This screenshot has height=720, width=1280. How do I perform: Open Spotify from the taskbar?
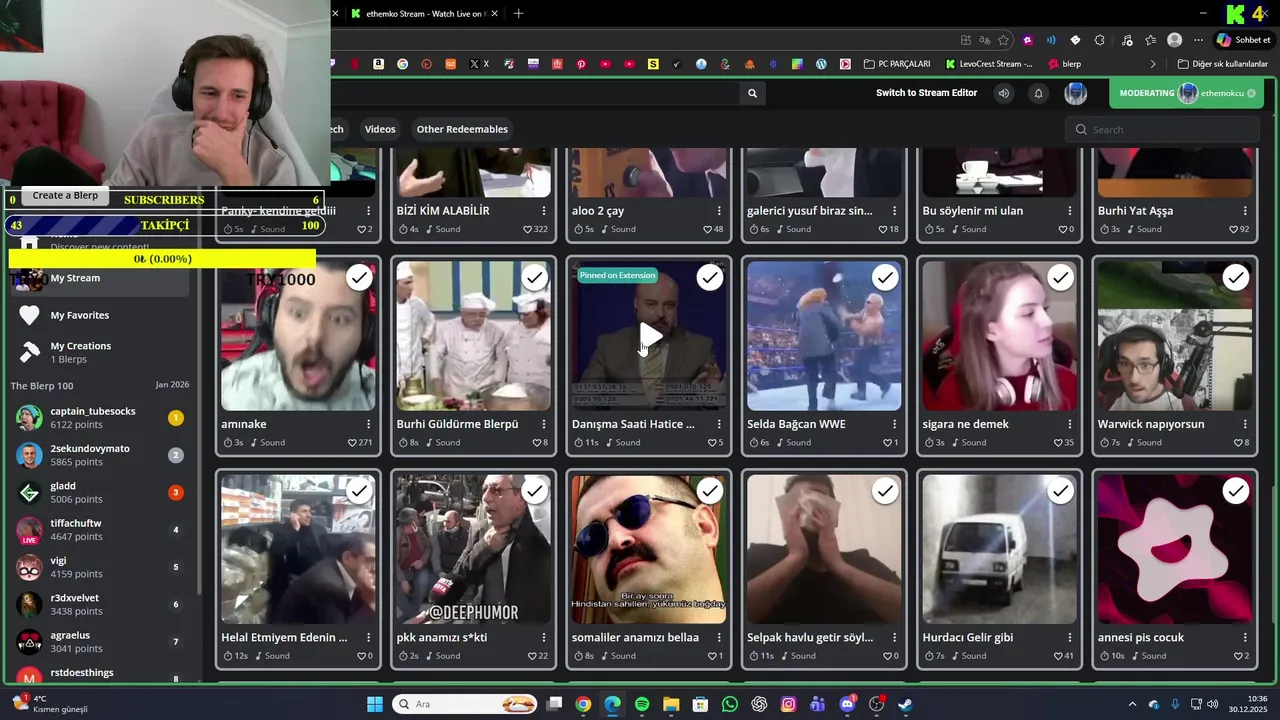pos(642,704)
